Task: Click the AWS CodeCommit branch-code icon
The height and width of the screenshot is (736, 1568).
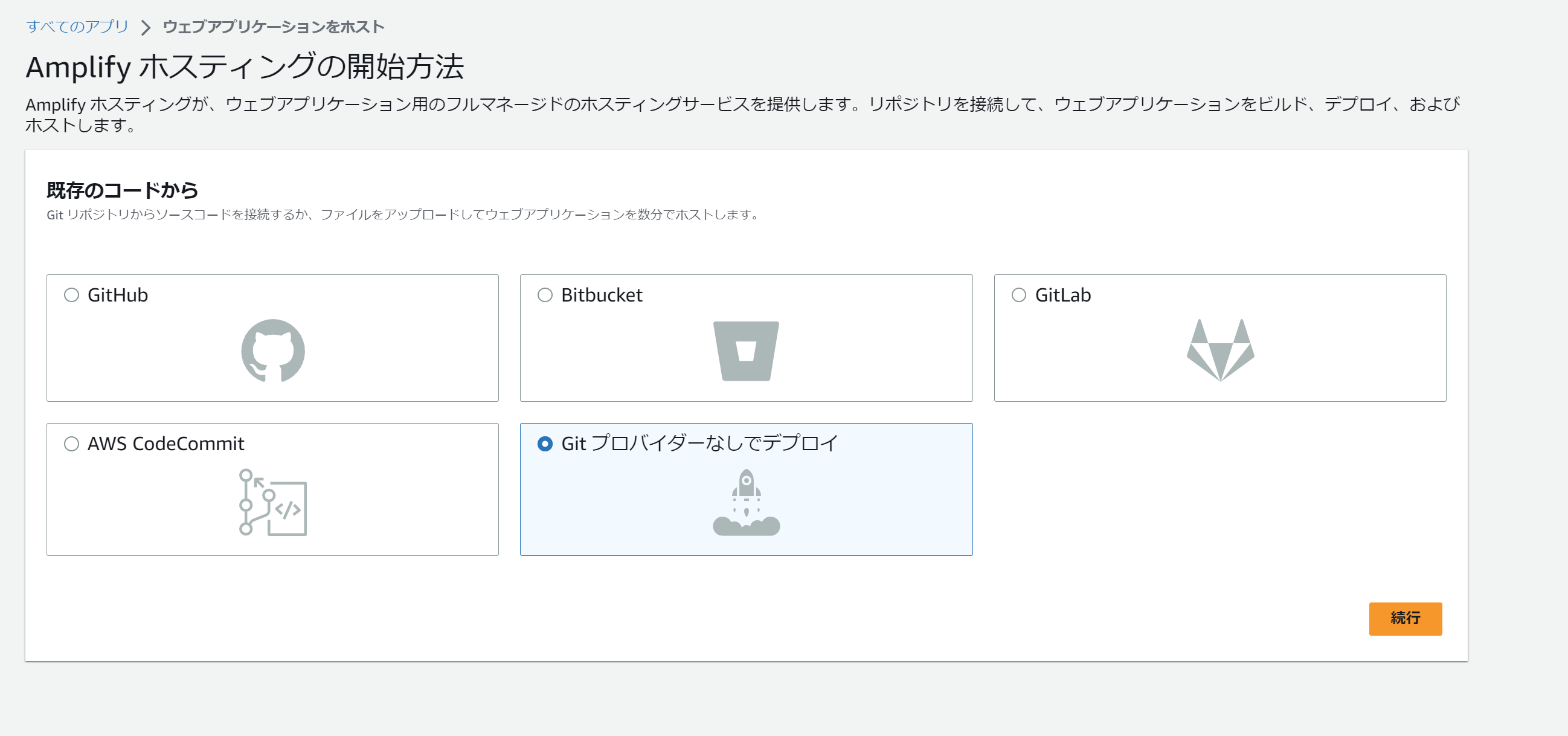Action: (x=272, y=502)
